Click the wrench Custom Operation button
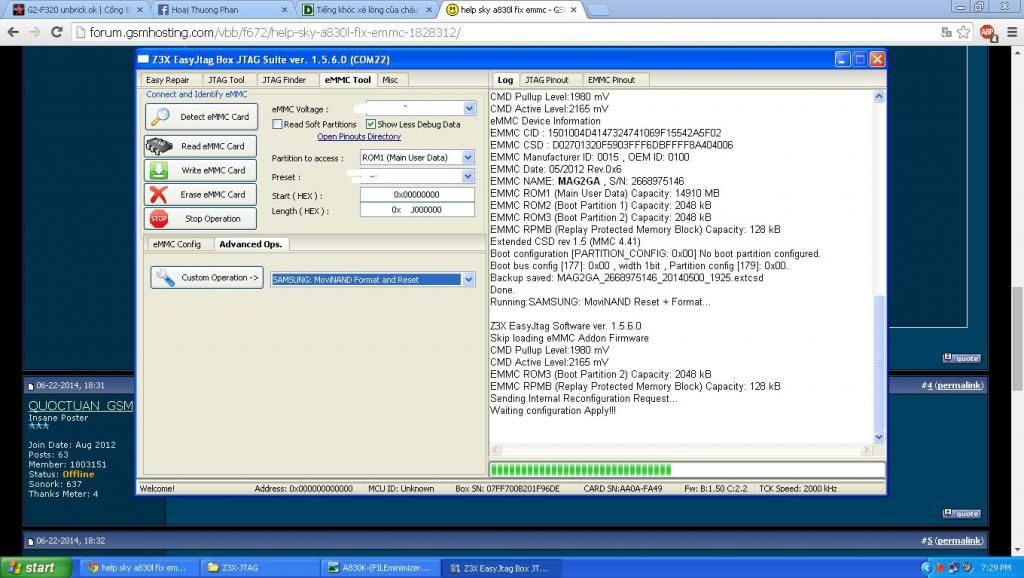Screen dimensions: 1024x578 [x=207, y=278]
